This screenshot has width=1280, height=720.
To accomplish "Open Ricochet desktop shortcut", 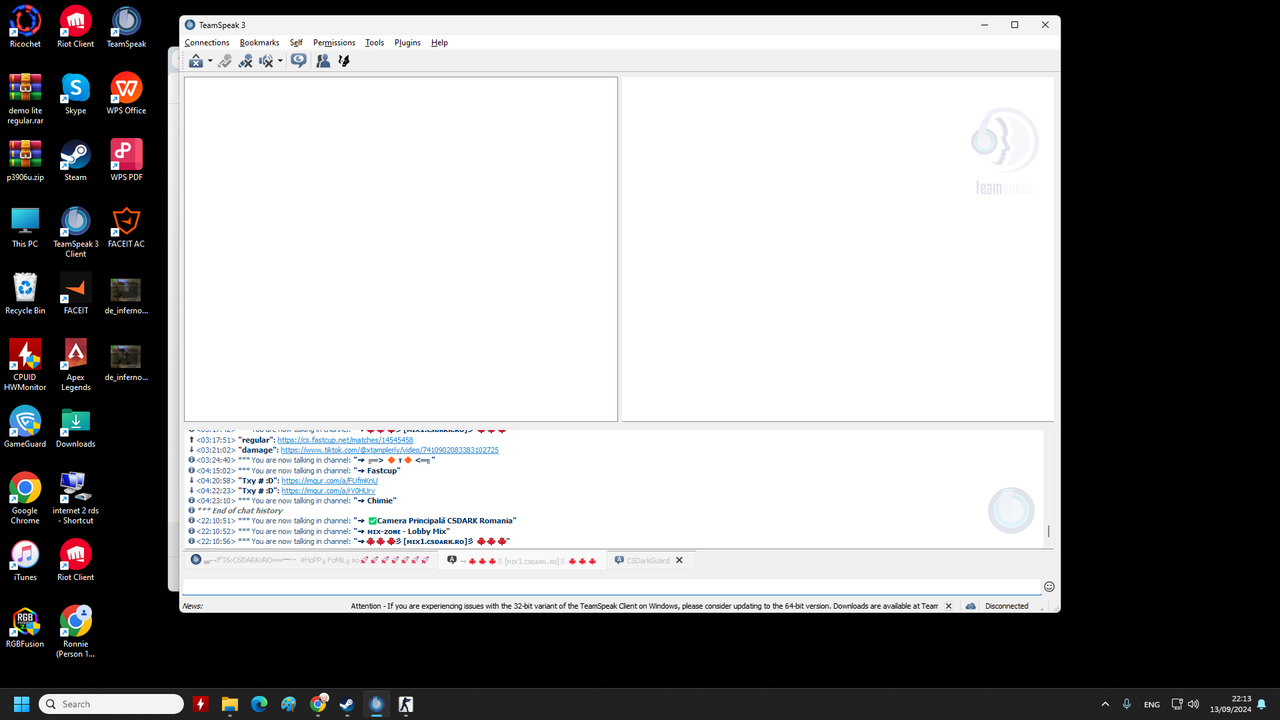I will [25, 27].
